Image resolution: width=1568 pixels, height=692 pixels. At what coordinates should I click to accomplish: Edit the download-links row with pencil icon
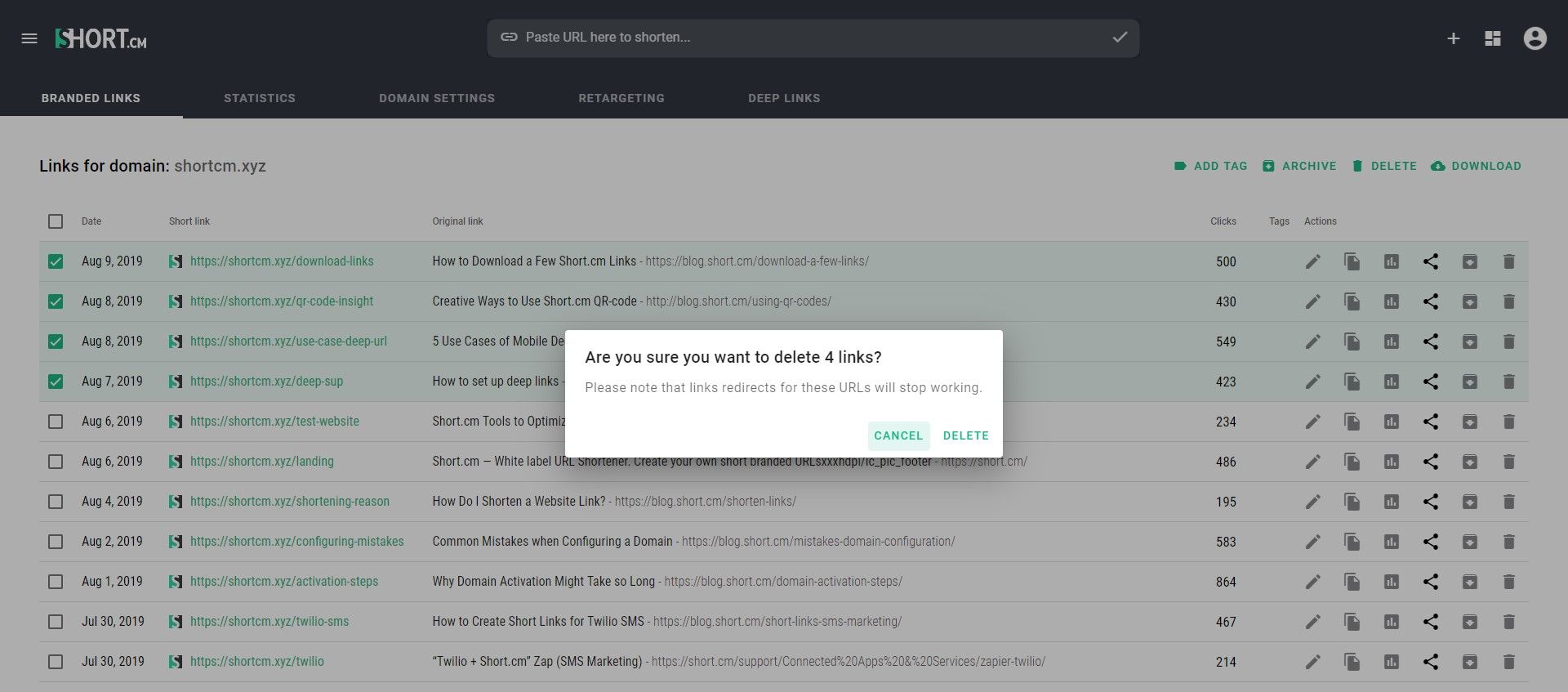click(x=1312, y=261)
